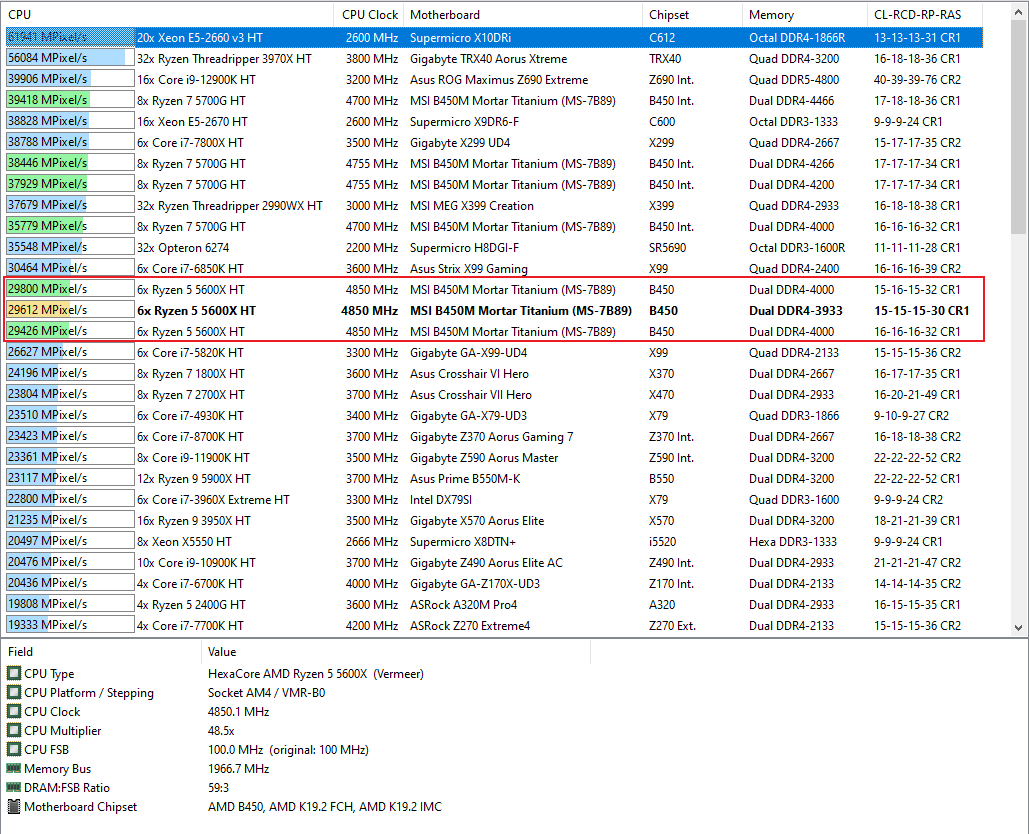
Task: Select the 6x Core i7-3960X Extreme HT row
Action: (494, 499)
